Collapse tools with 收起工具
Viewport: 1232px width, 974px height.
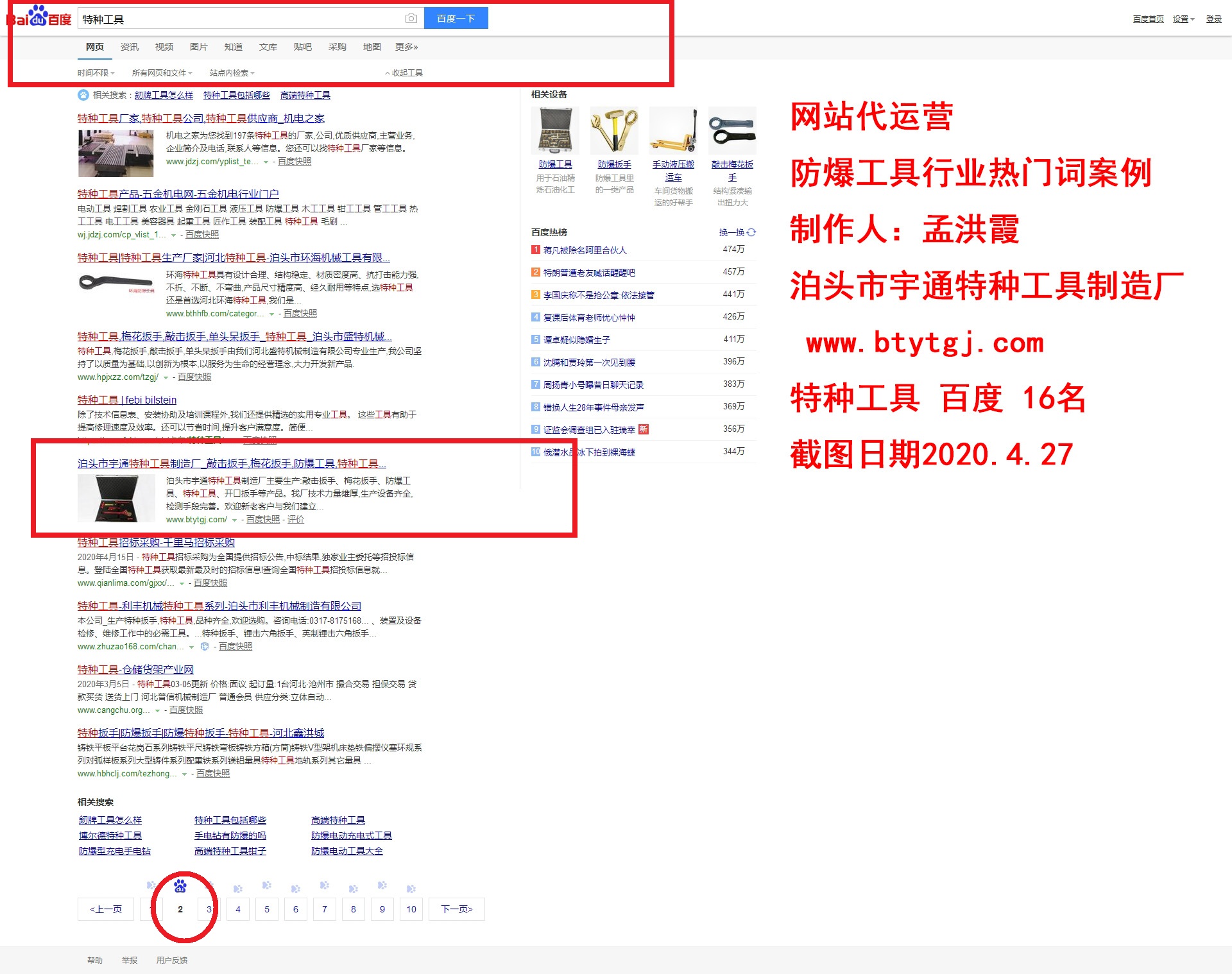(x=404, y=73)
